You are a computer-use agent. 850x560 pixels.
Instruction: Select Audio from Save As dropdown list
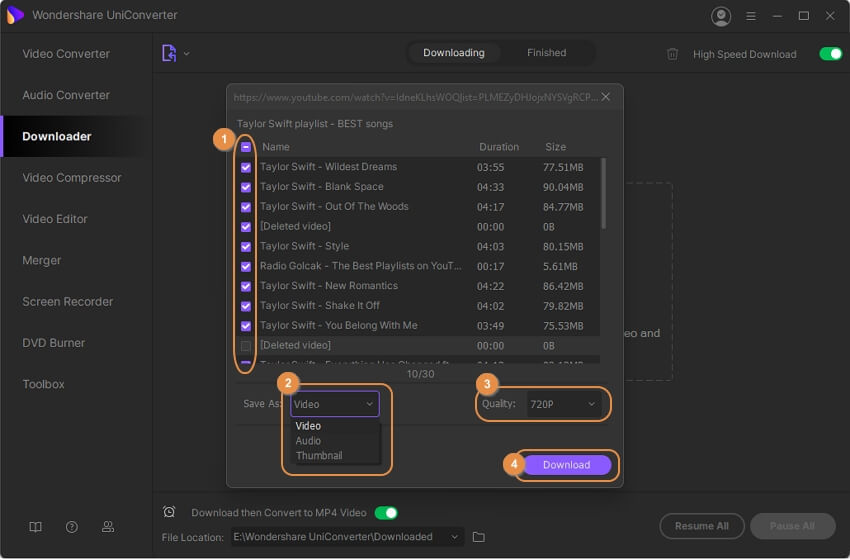(x=308, y=440)
